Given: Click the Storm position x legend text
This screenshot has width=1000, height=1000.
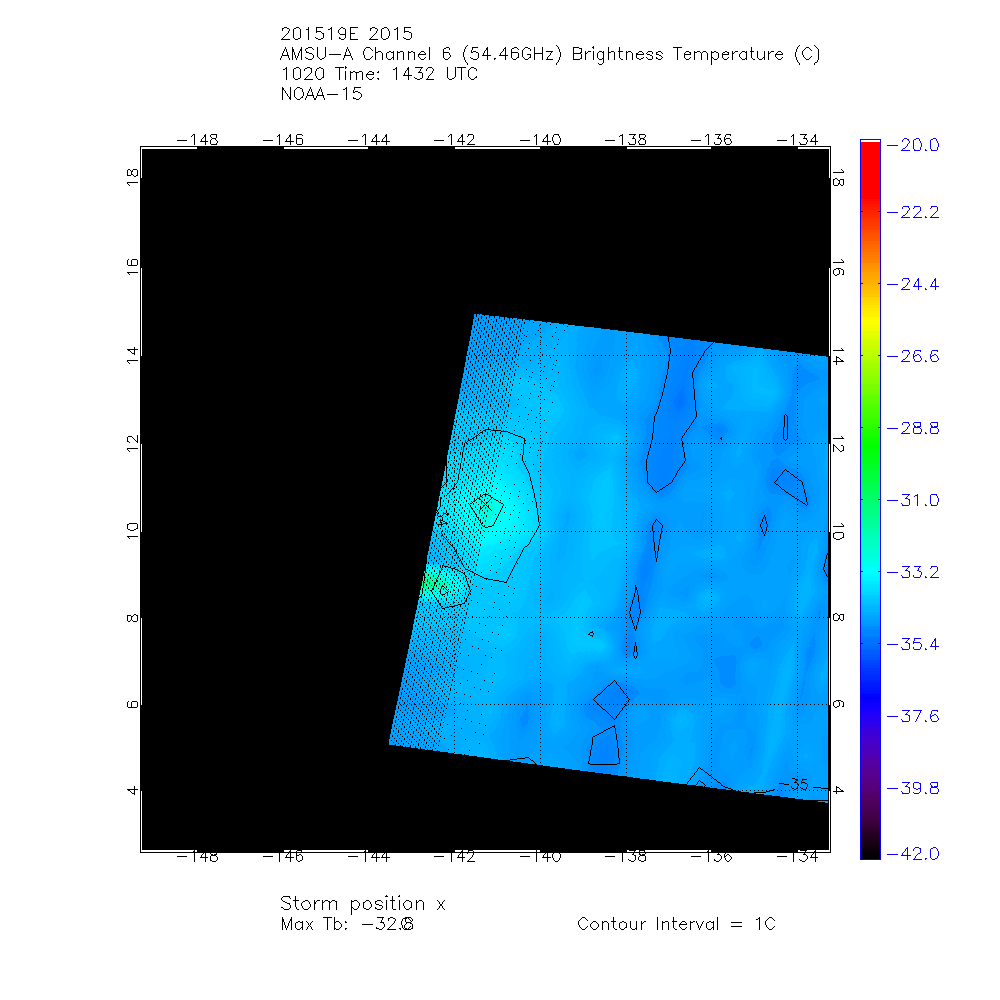Looking at the screenshot, I should [x=363, y=904].
